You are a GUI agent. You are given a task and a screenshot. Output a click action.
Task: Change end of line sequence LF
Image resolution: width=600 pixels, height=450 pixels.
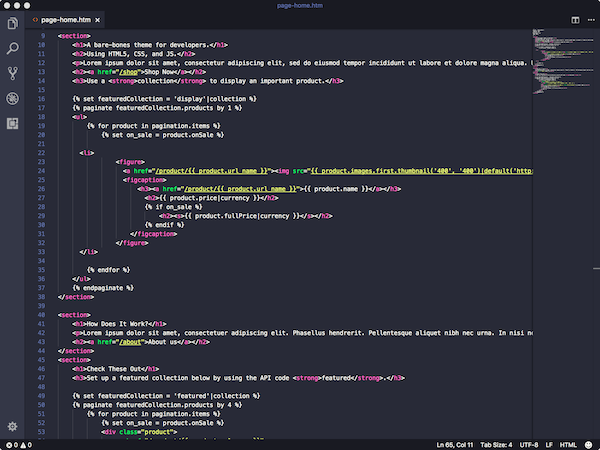click(549, 445)
